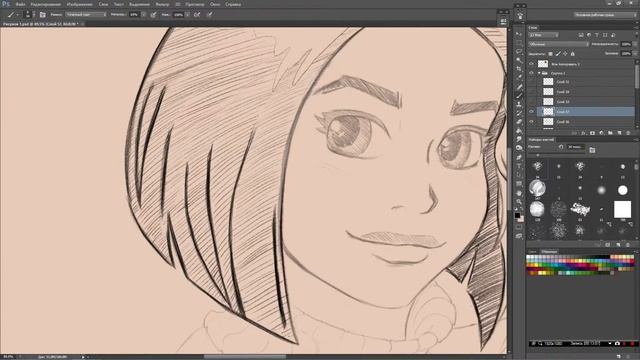Image resolution: width=640 pixels, height=360 pixels.
Task: Add a new adjustment layer icon
Action: (x=601, y=133)
